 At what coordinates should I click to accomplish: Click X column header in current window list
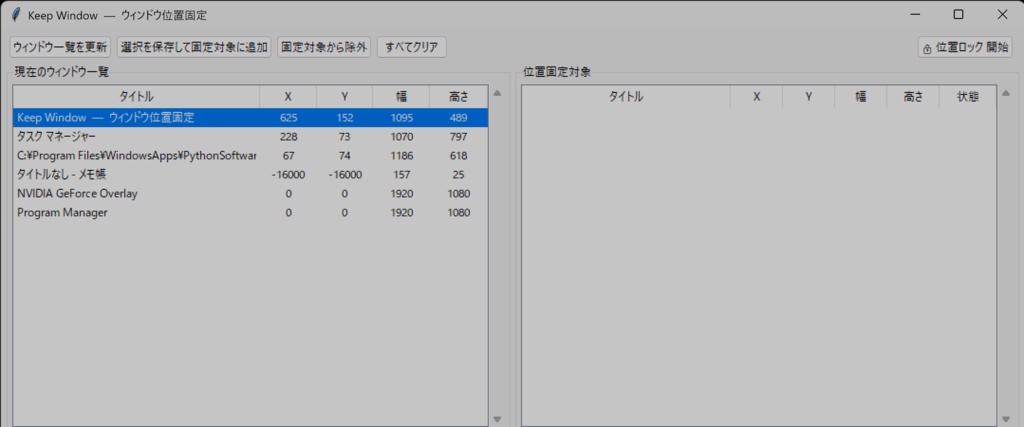click(x=288, y=97)
